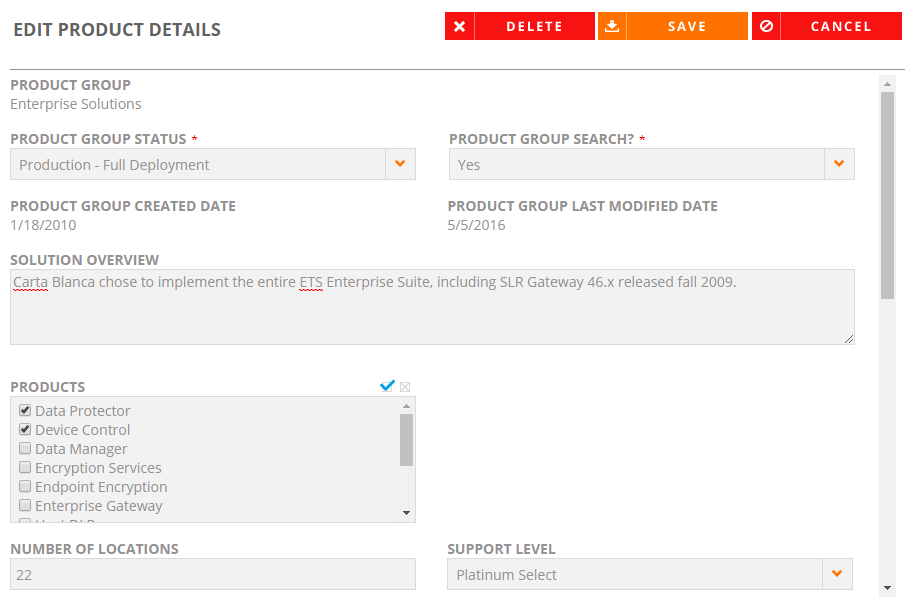Click the 'PRODUCTS' section label

tap(48, 387)
